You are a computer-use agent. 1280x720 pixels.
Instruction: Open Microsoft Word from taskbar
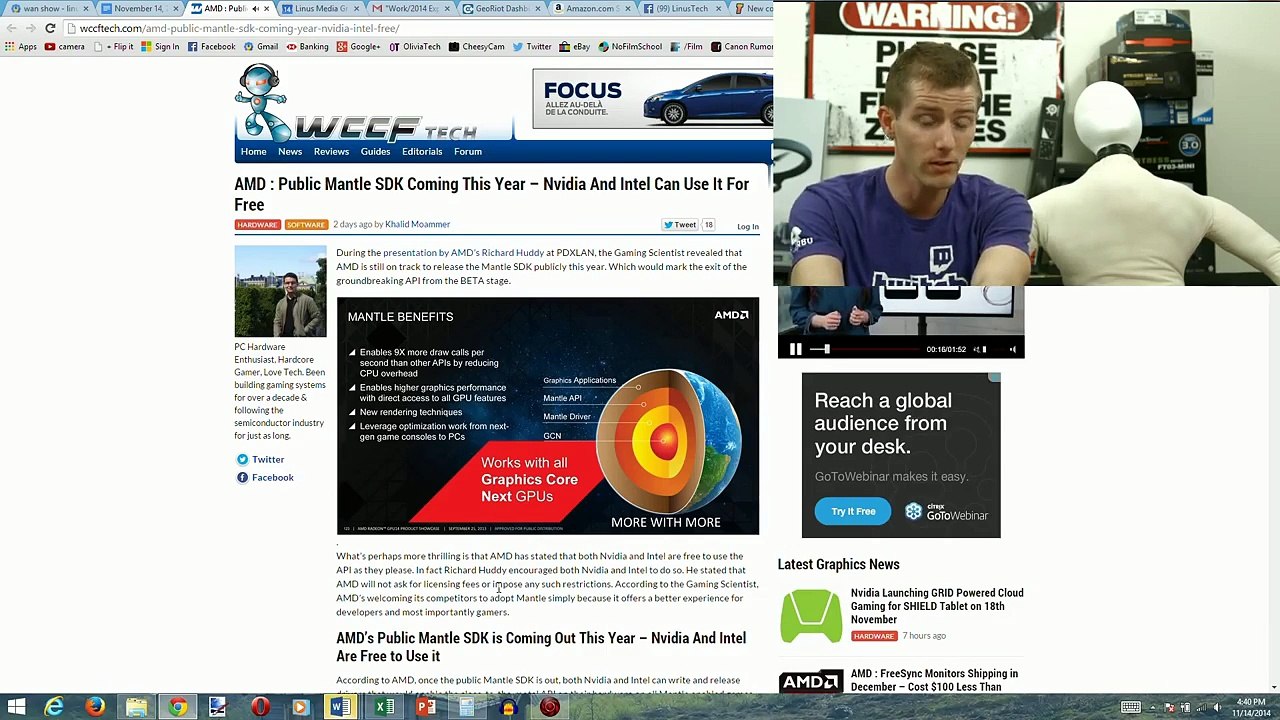340,708
